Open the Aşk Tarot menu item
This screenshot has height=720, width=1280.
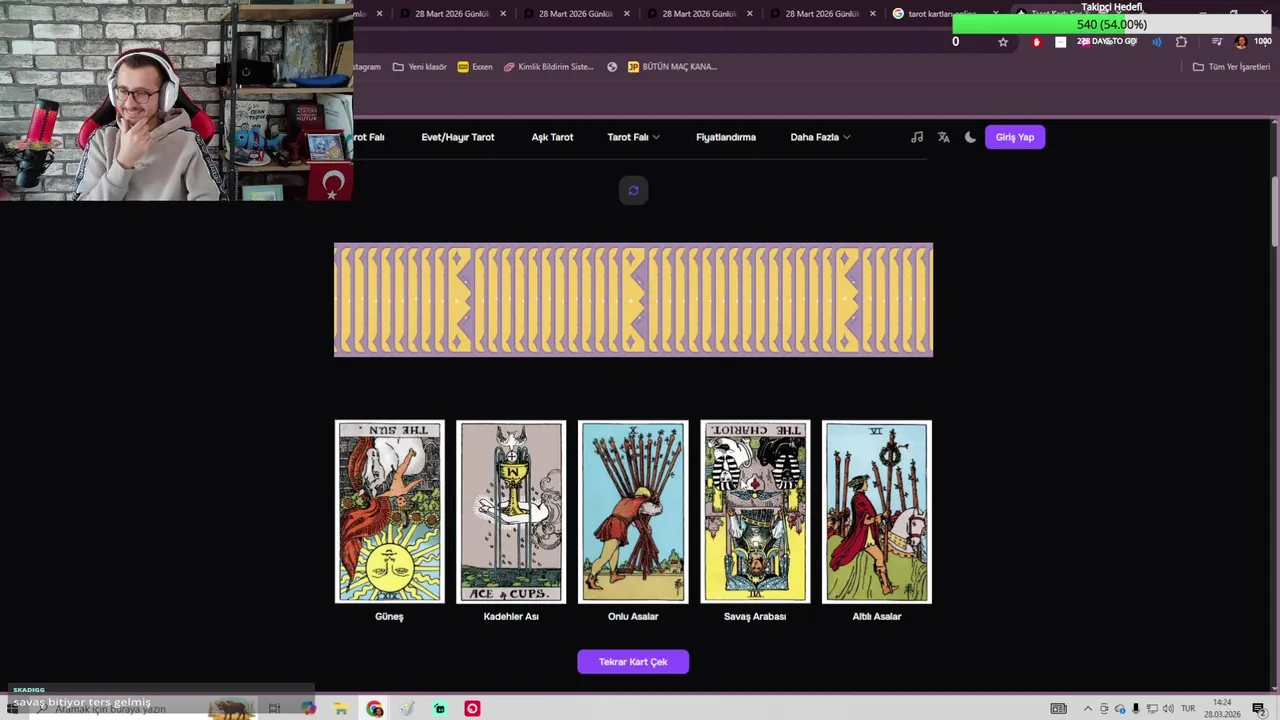[x=552, y=137]
